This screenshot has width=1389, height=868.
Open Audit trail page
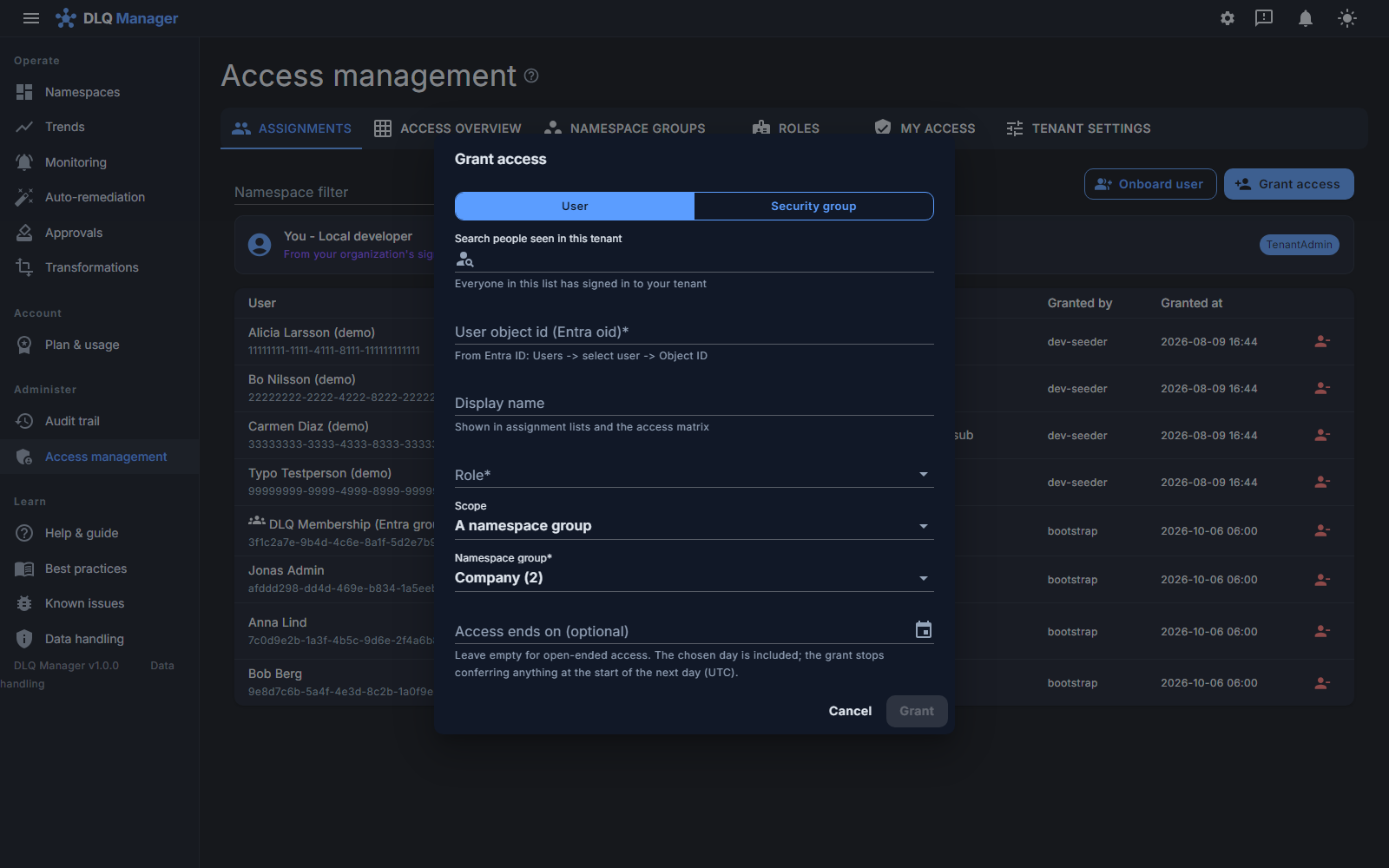point(100,421)
